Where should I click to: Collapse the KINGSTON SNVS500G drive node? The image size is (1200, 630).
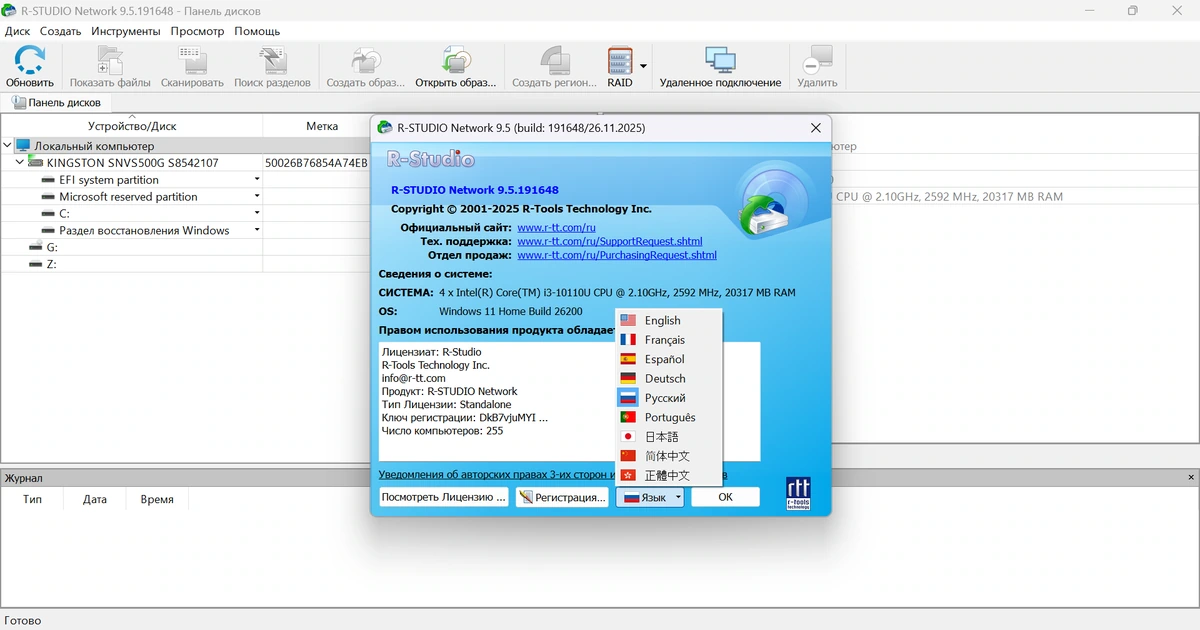20,163
